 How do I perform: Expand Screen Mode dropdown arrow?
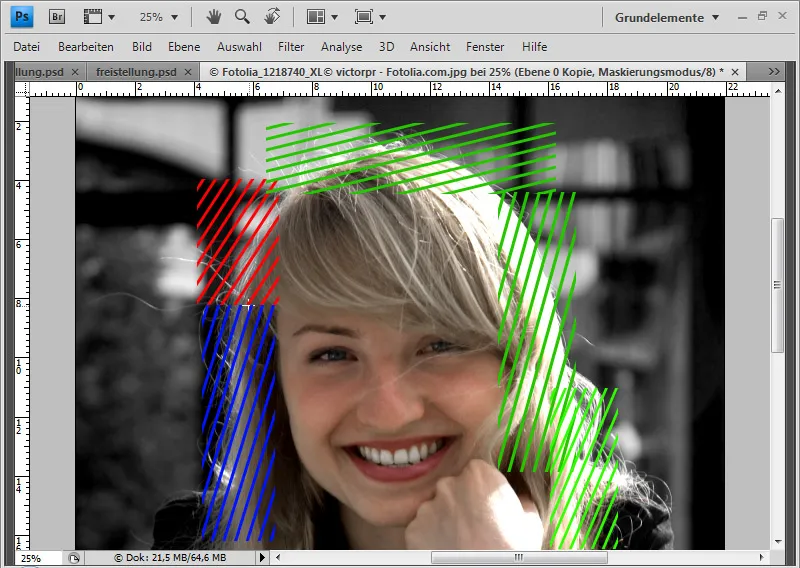[382, 17]
